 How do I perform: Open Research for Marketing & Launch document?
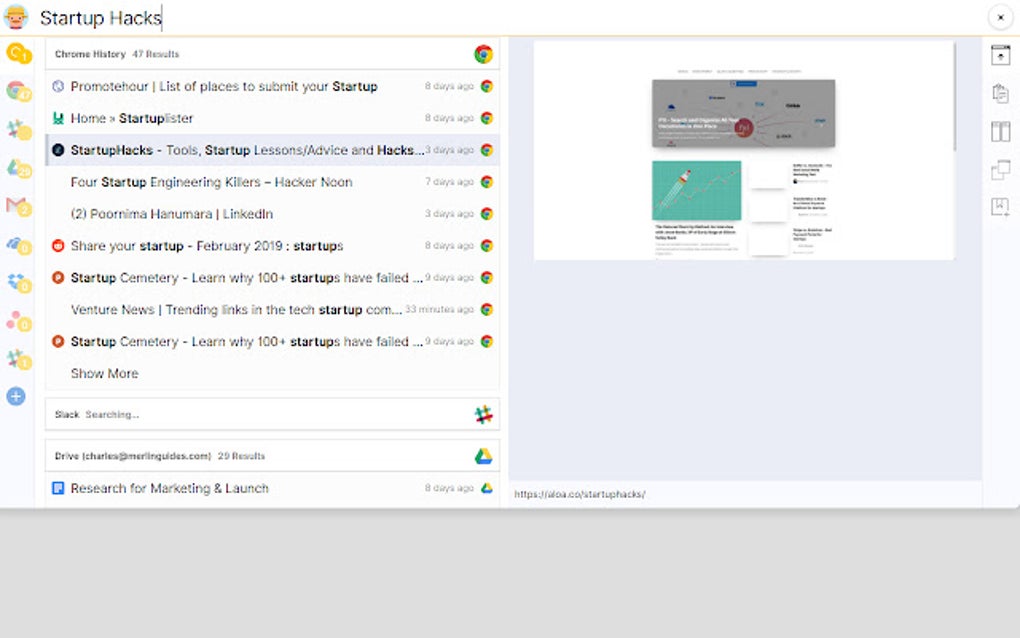coord(273,488)
